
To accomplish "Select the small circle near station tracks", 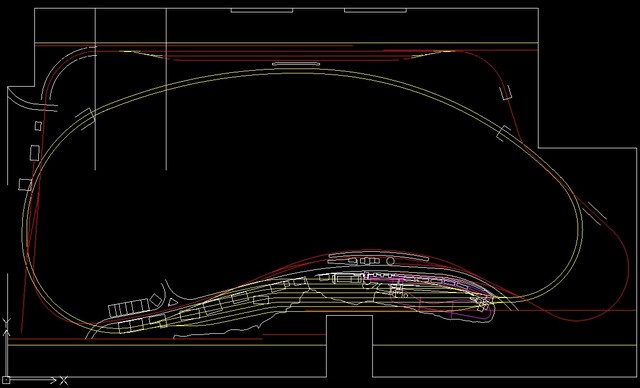I will [391, 260].
